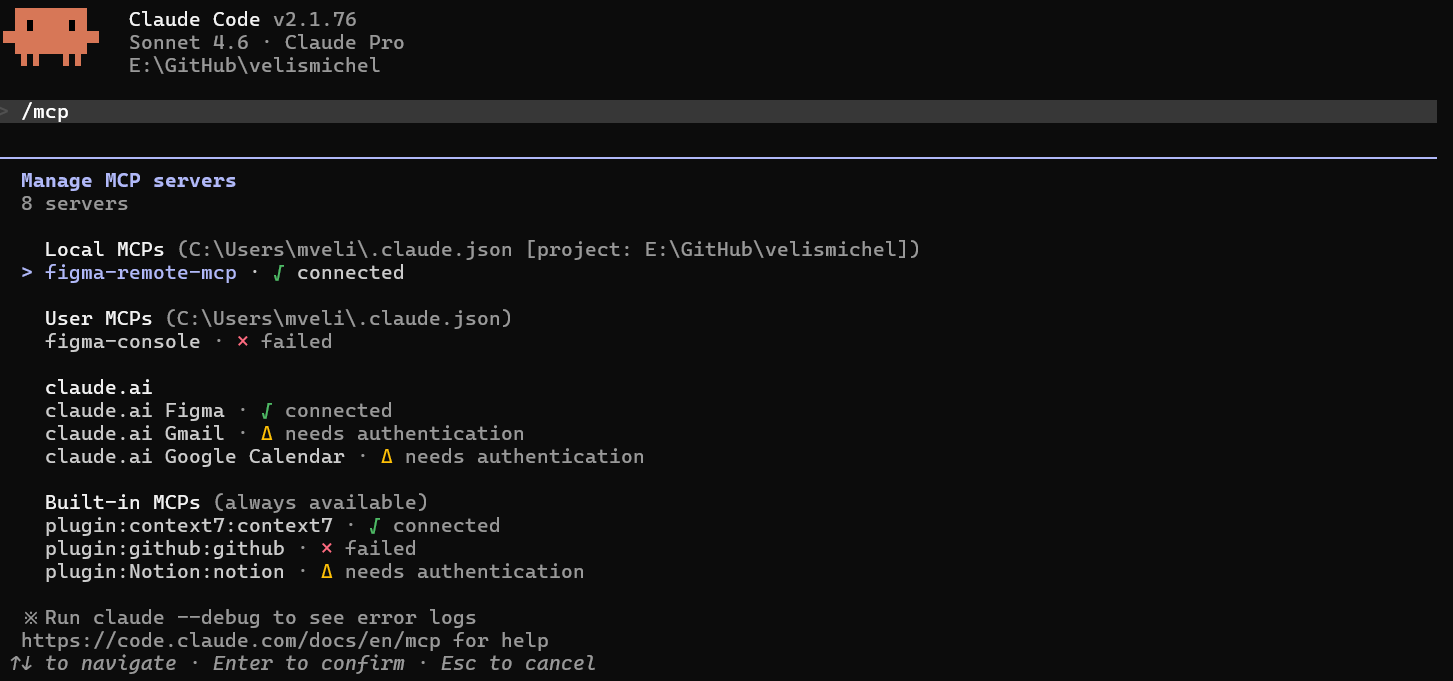Select the figma-remote-mcp server entry

(x=224, y=273)
